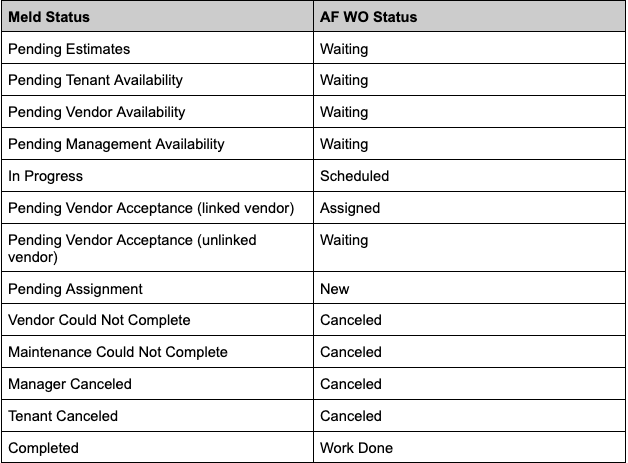The width and height of the screenshot is (628, 463).
Task: Select the Work Done status cell
Action: 356,448
